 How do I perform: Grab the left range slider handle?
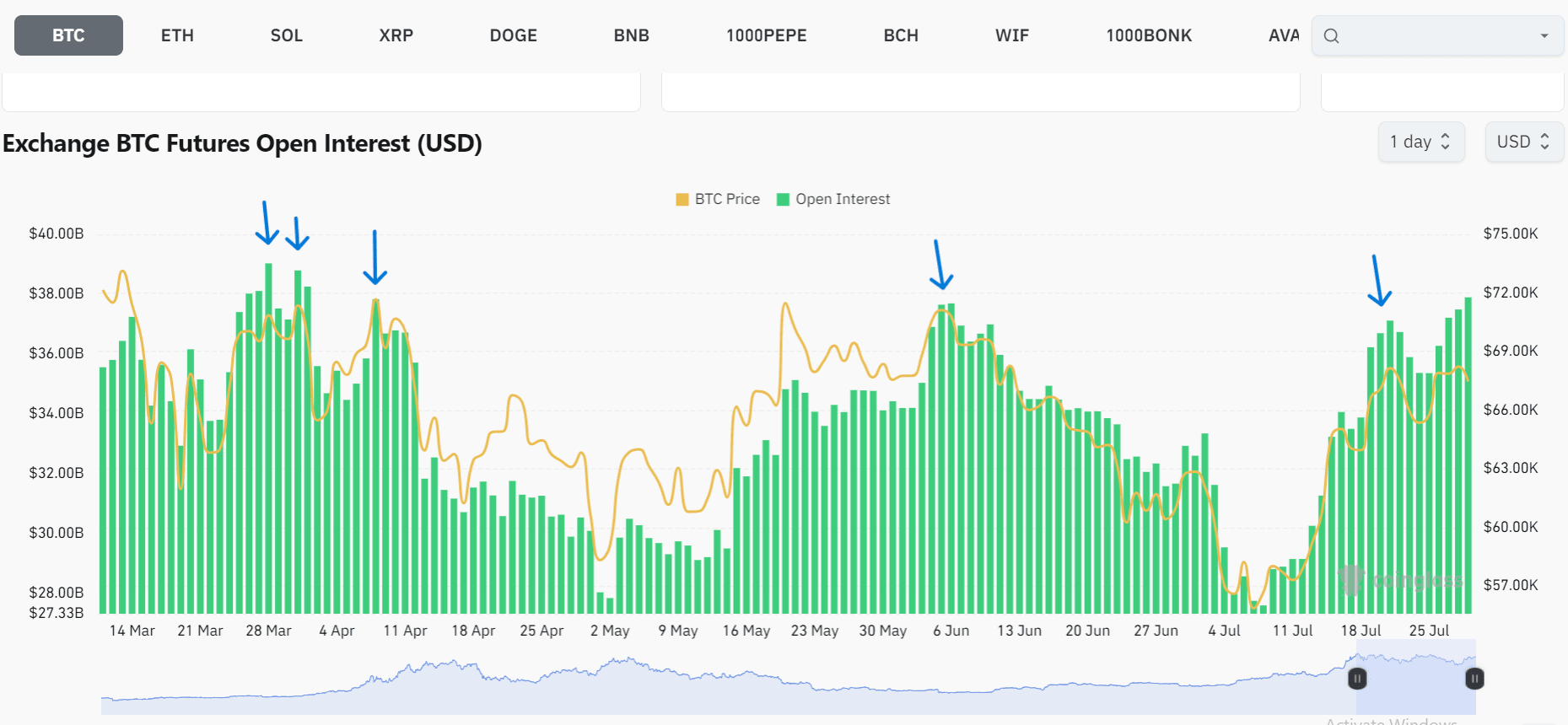[1356, 679]
